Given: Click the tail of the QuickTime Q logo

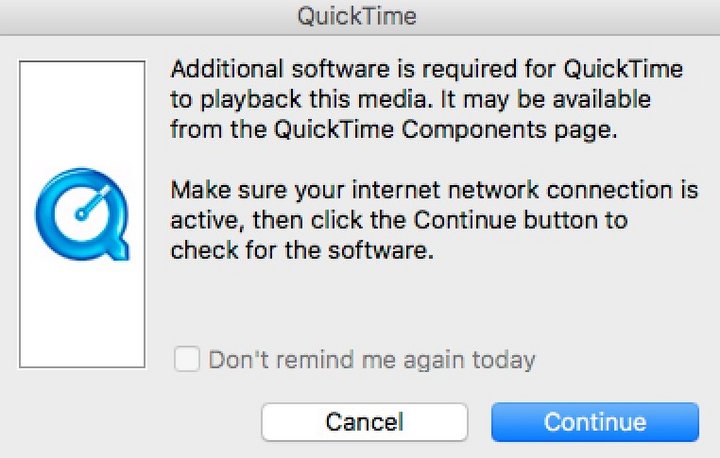Looking at the screenshot, I should coord(118,249).
